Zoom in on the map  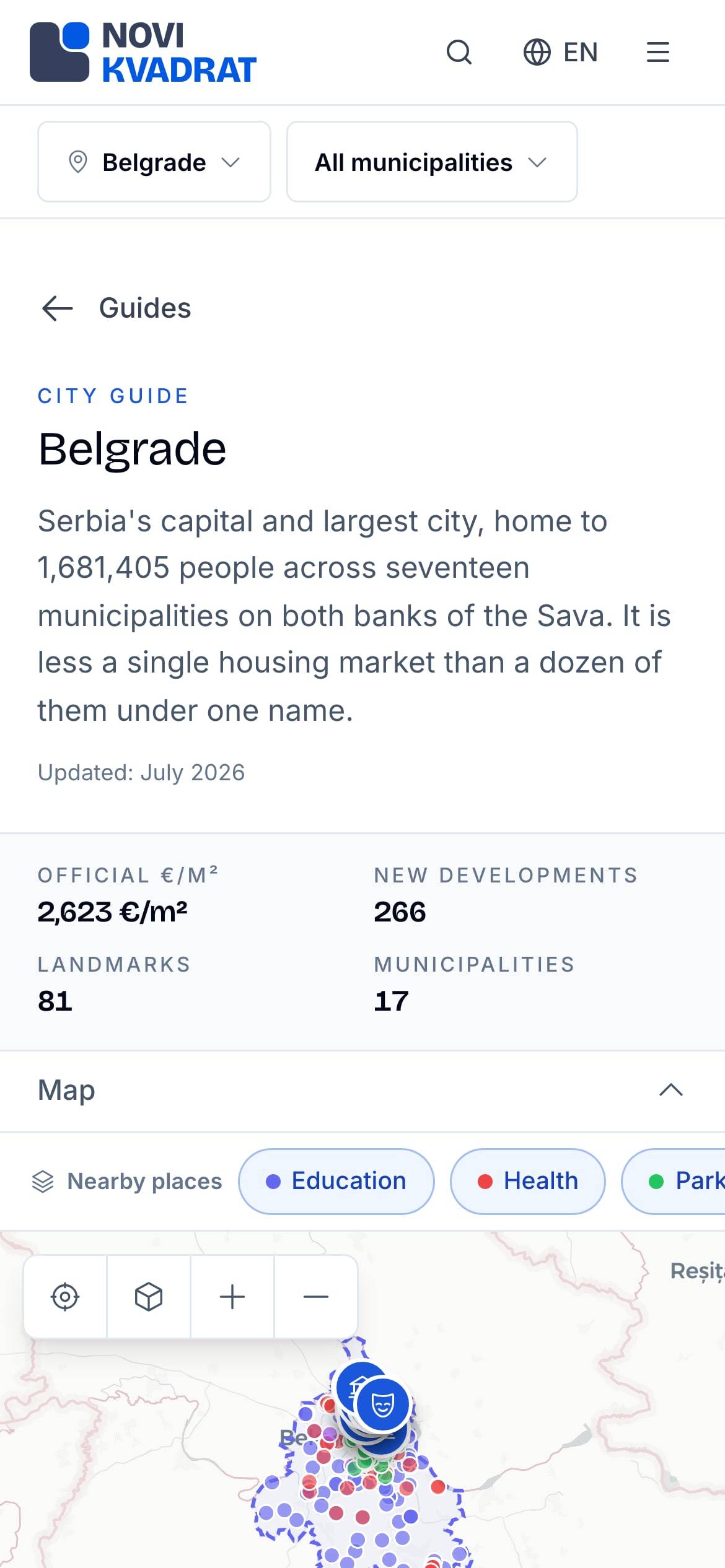click(232, 1296)
